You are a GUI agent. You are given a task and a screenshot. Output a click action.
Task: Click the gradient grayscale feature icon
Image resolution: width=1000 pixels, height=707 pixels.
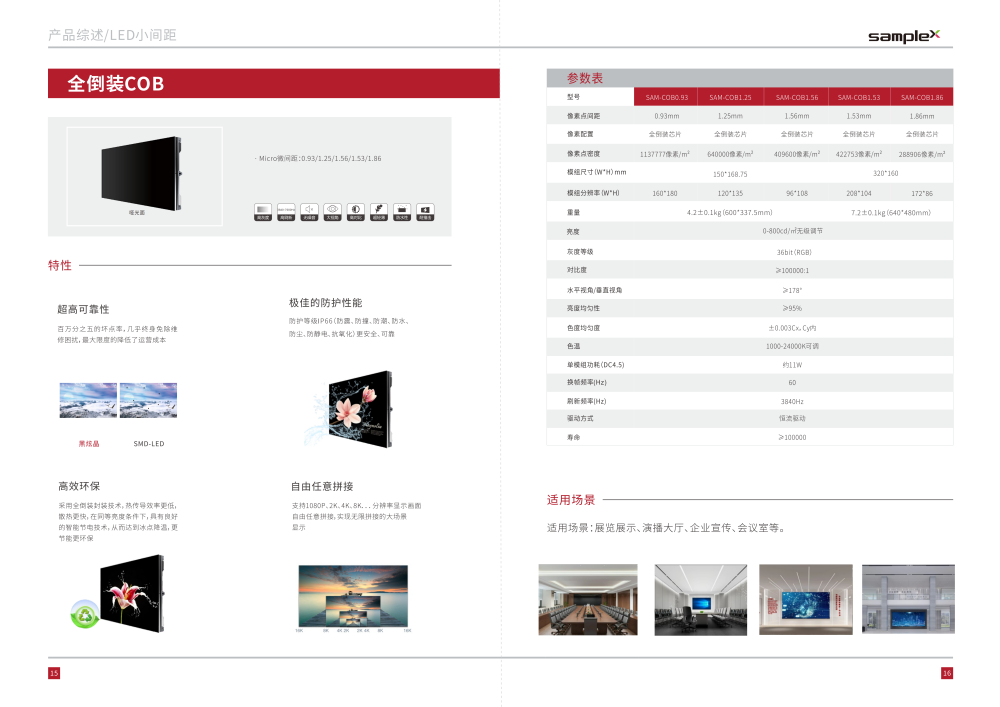[263, 211]
